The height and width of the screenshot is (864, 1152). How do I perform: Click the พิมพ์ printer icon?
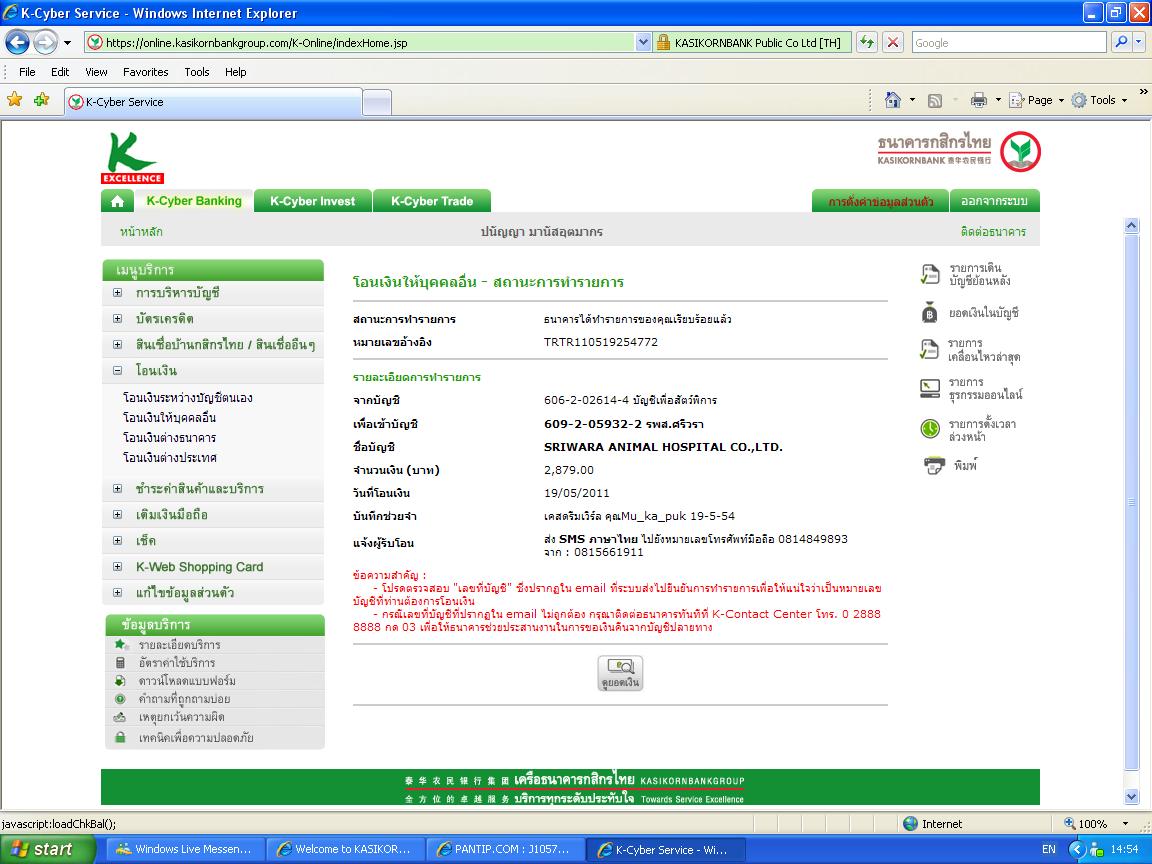934,465
